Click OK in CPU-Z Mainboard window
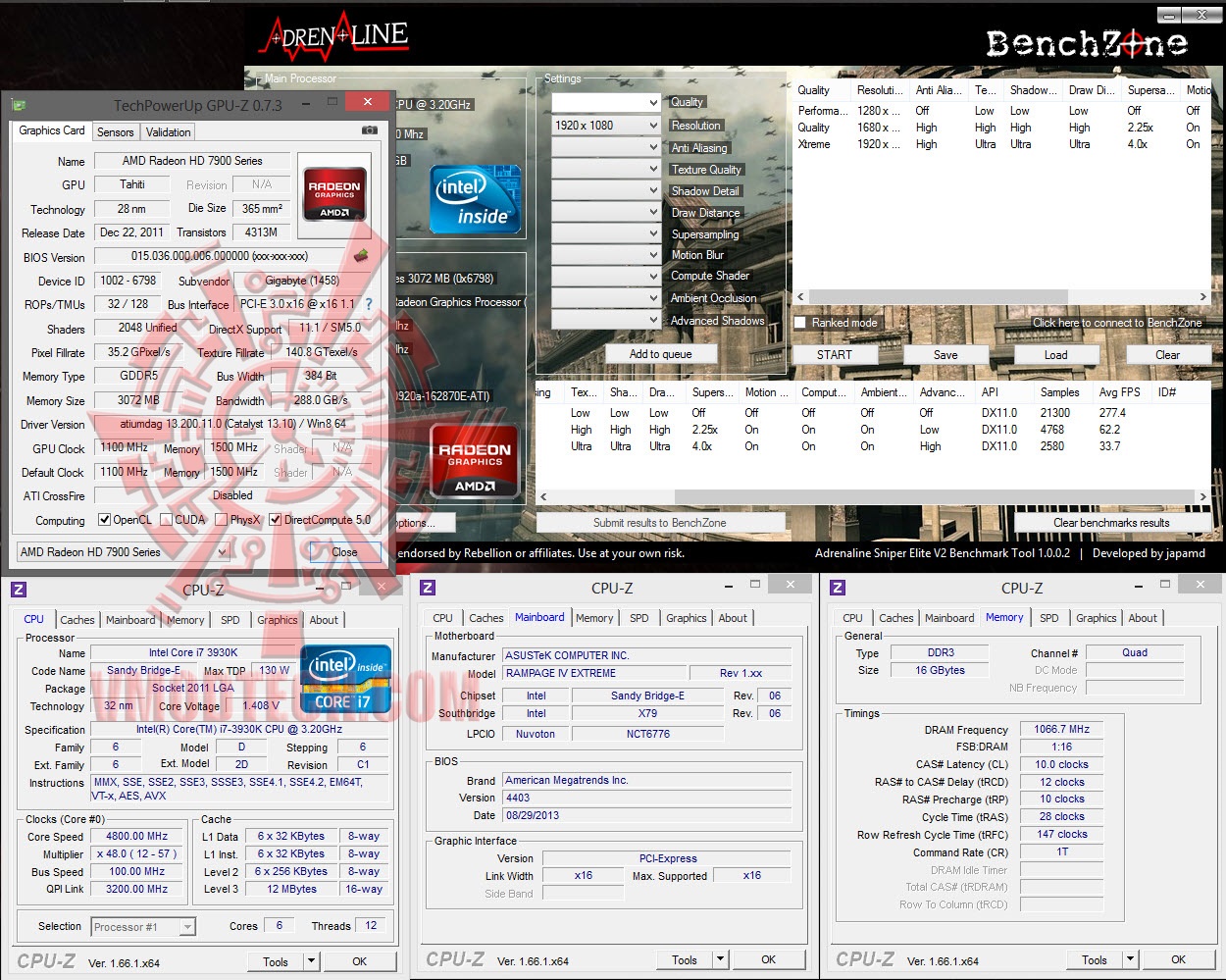The image size is (1226, 980). pyautogui.click(x=768, y=959)
